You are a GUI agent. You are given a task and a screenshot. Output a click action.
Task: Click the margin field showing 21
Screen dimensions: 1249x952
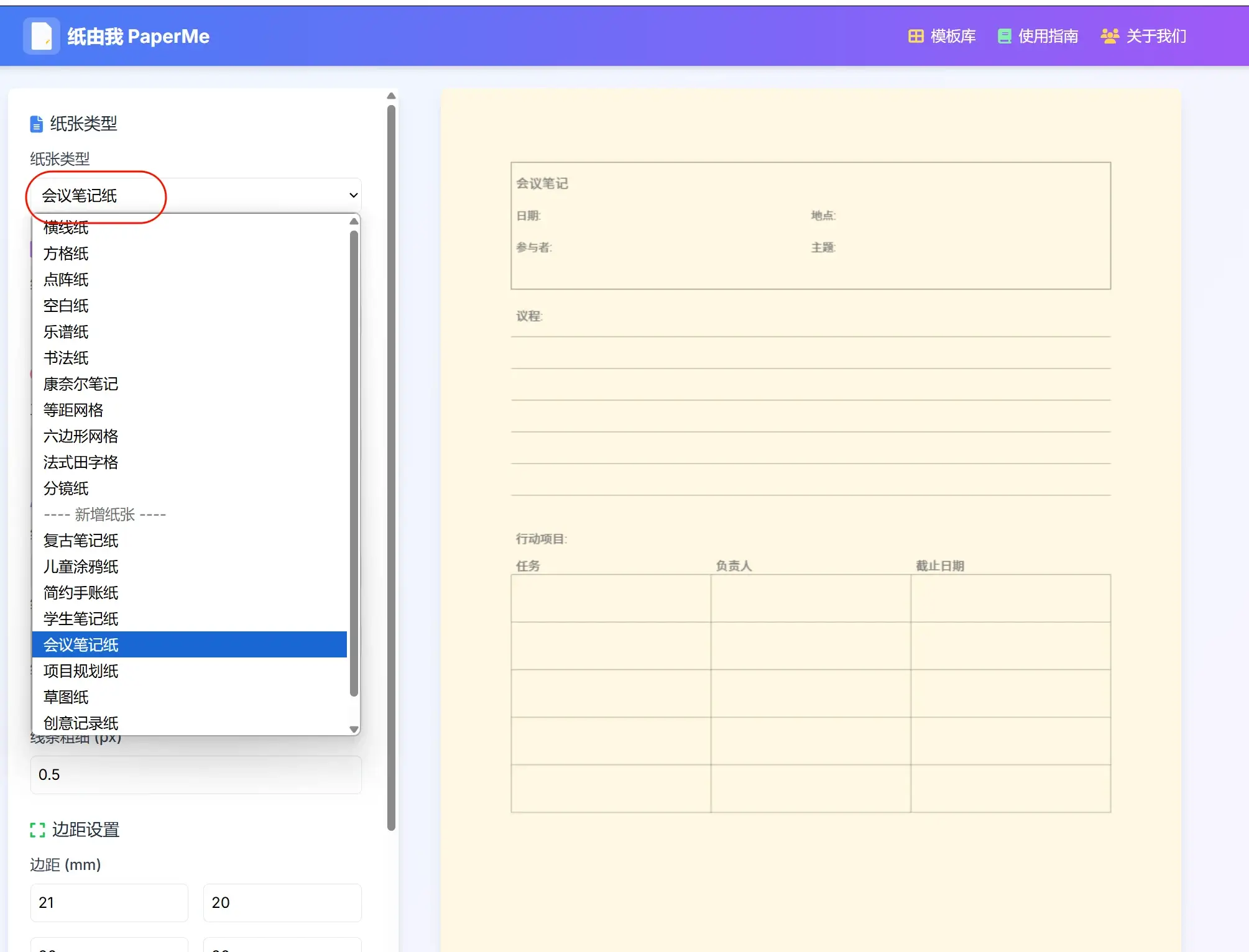(109, 902)
